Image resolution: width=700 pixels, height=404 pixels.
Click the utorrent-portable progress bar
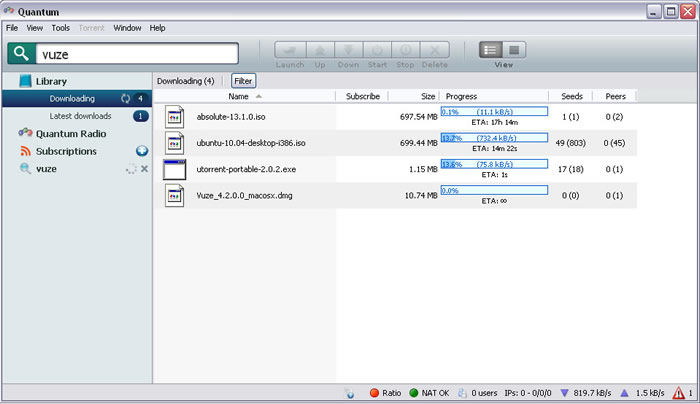[494, 164]
